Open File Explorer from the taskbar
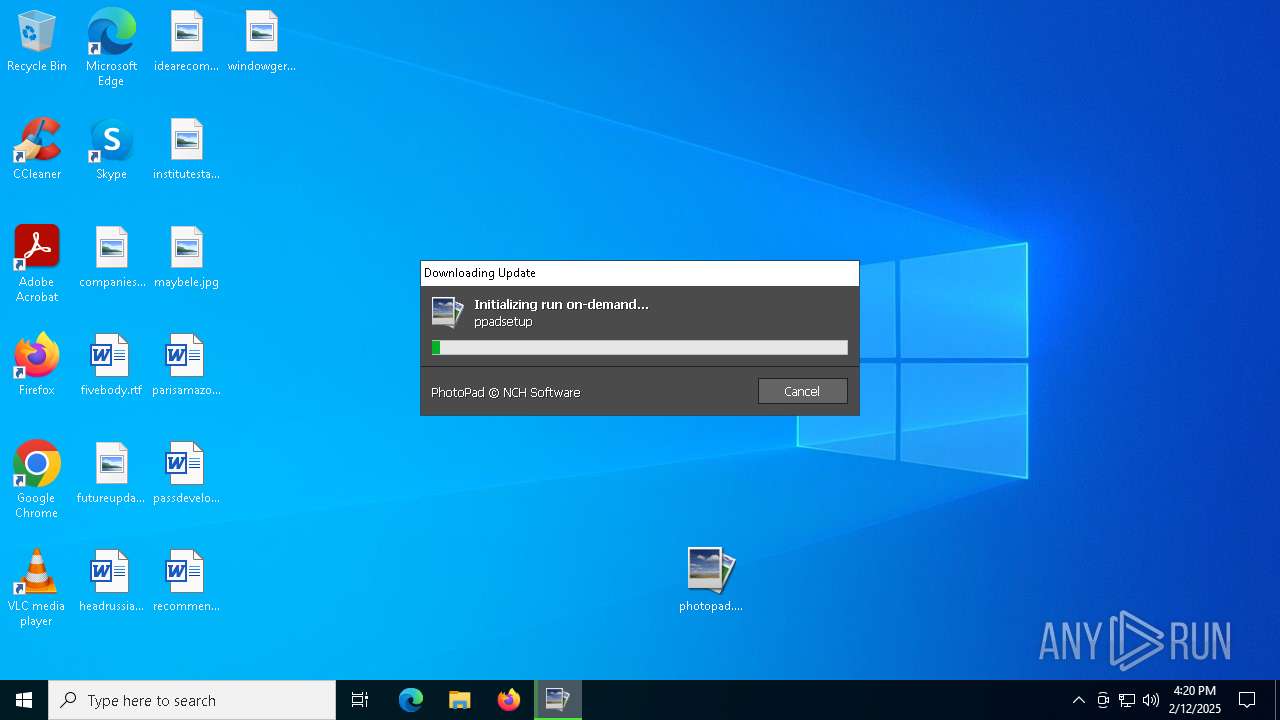The image size is (1280, 720). click(460, 700)
